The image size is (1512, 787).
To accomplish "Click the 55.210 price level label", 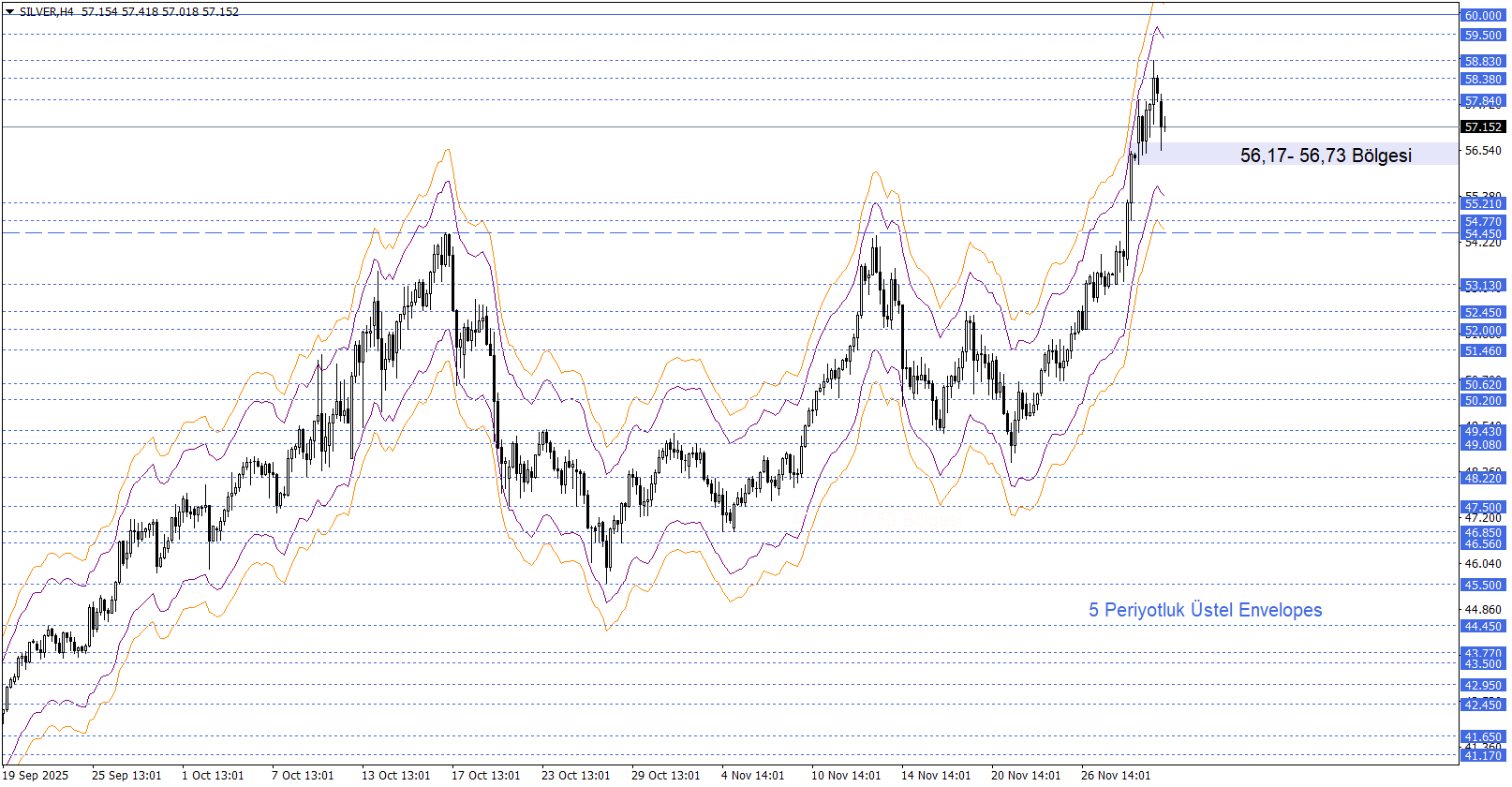I will click(x=1483, y=204).
